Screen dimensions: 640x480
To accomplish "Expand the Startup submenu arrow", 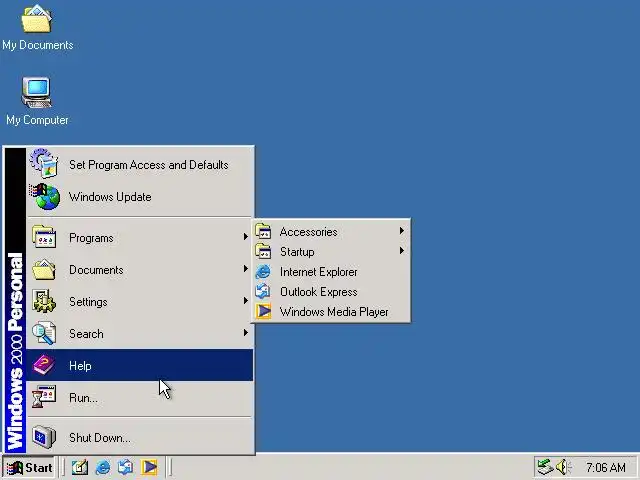I will [402, 251].
